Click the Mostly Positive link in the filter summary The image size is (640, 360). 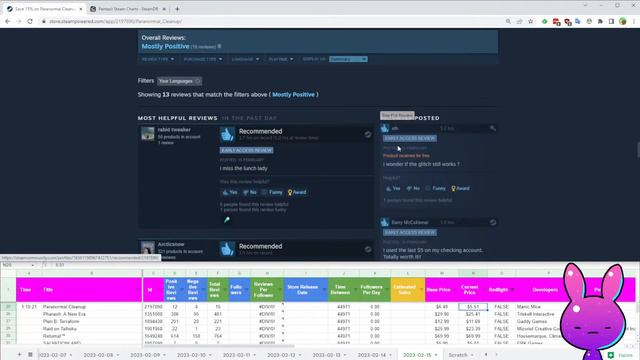pos(293,95)
